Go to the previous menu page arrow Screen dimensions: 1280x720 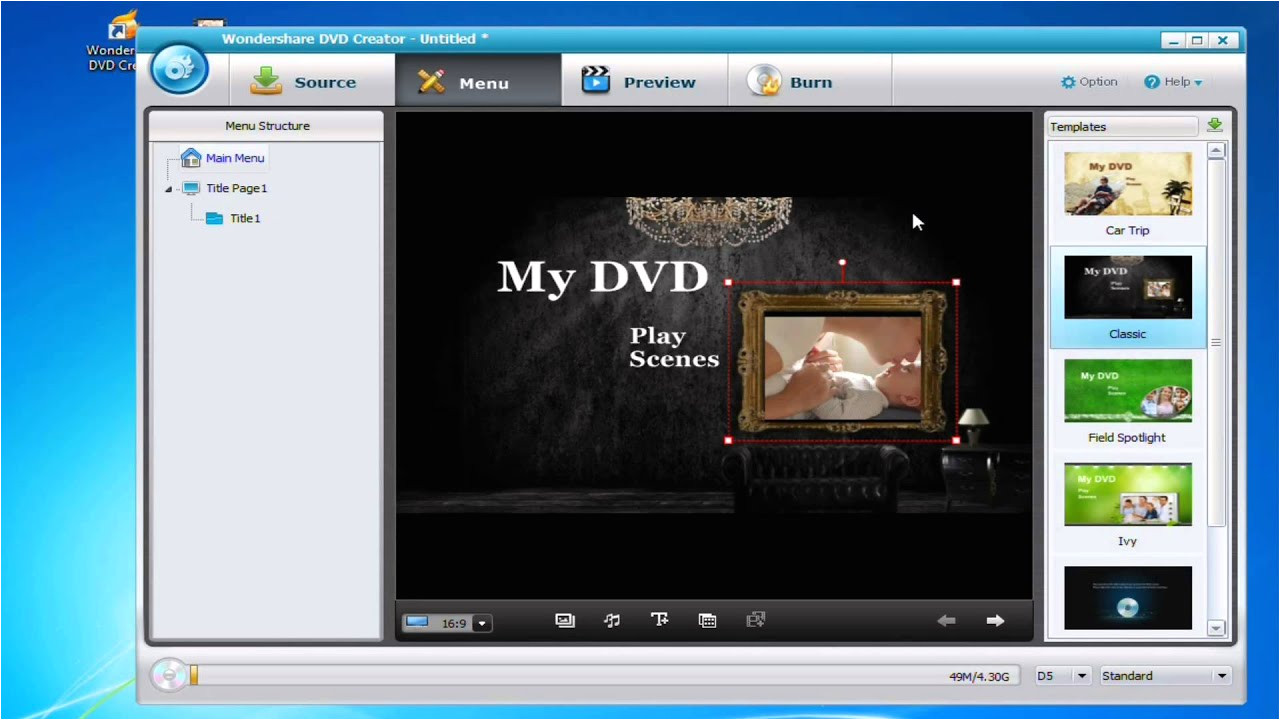946,621
